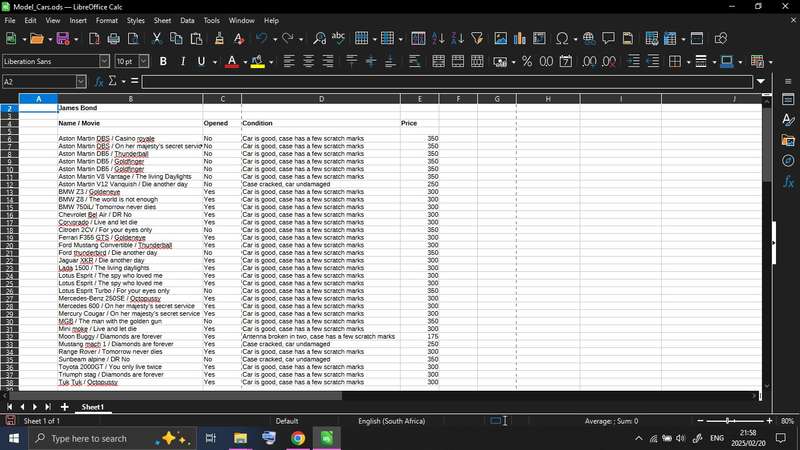
Task: Open the File menu
Action: pyautogui.click(x=10, y=20)
